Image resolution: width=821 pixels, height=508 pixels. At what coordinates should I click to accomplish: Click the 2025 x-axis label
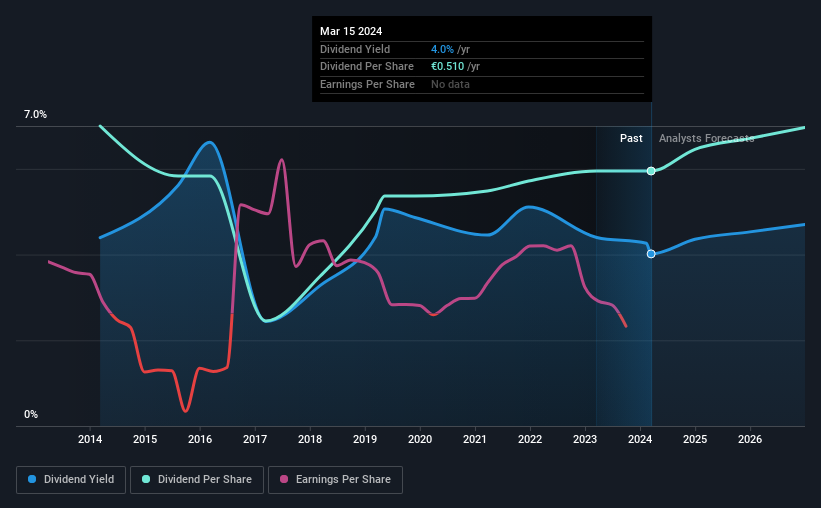point(695,439)
